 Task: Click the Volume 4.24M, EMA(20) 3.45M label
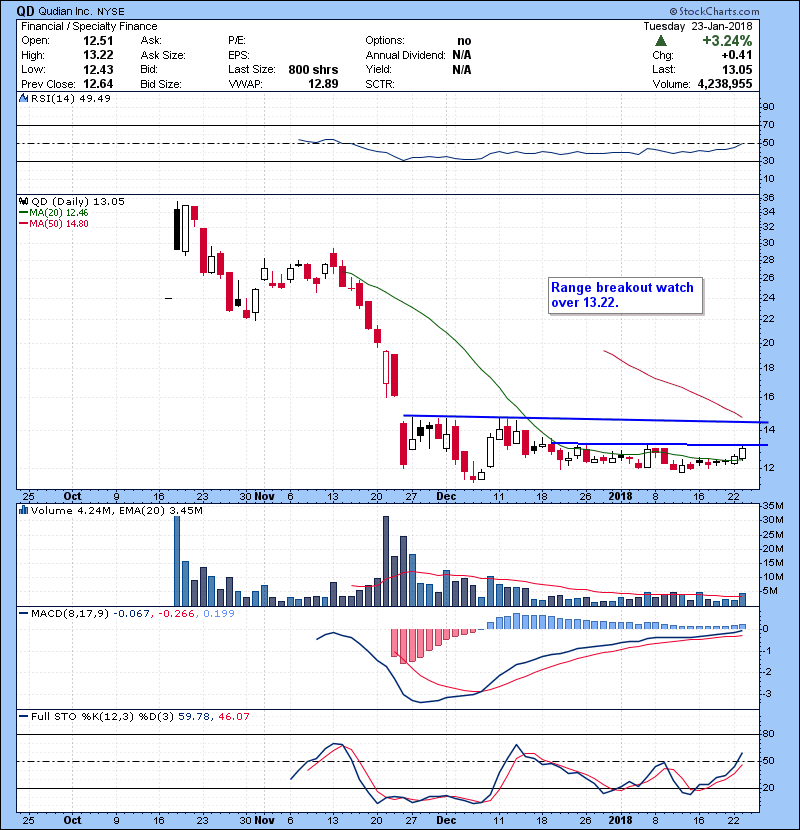pos(117,510)
